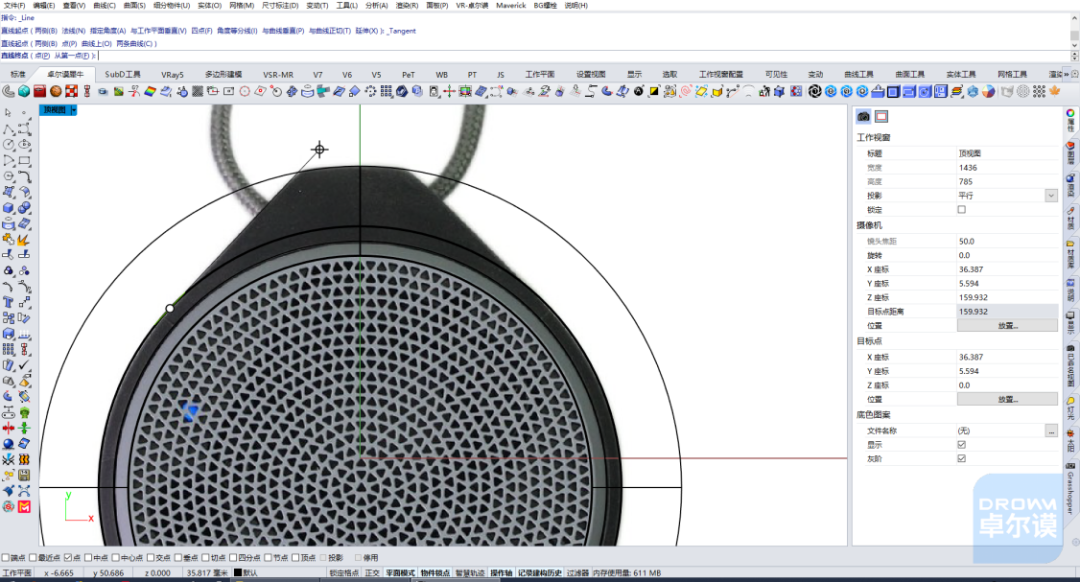Select the rectangle tool in left sidebar
Viewport: 1080px width, 582px height.
coord(24,160)
